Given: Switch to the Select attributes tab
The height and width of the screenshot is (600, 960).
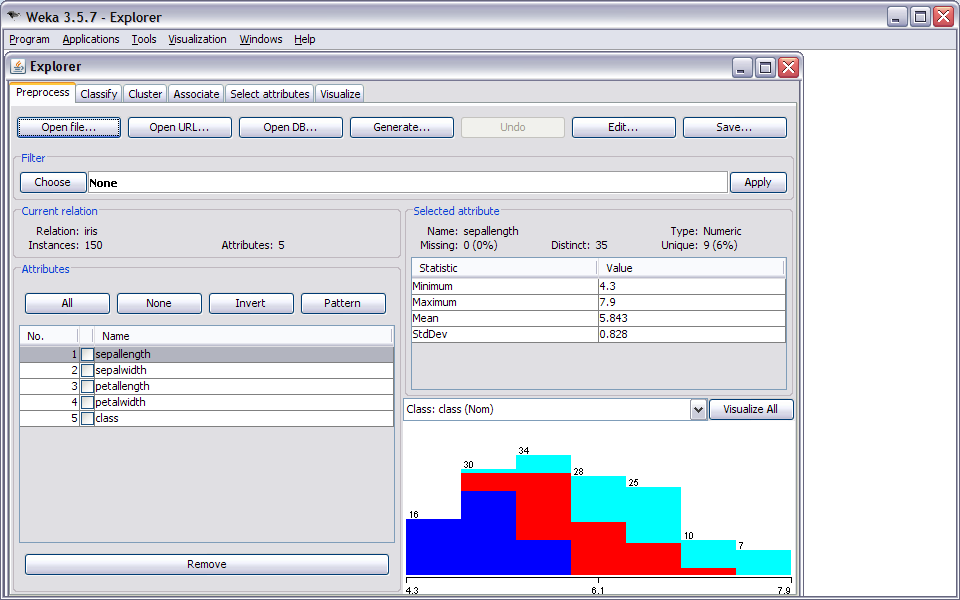Looking at the screenshot, I should 269,94.
